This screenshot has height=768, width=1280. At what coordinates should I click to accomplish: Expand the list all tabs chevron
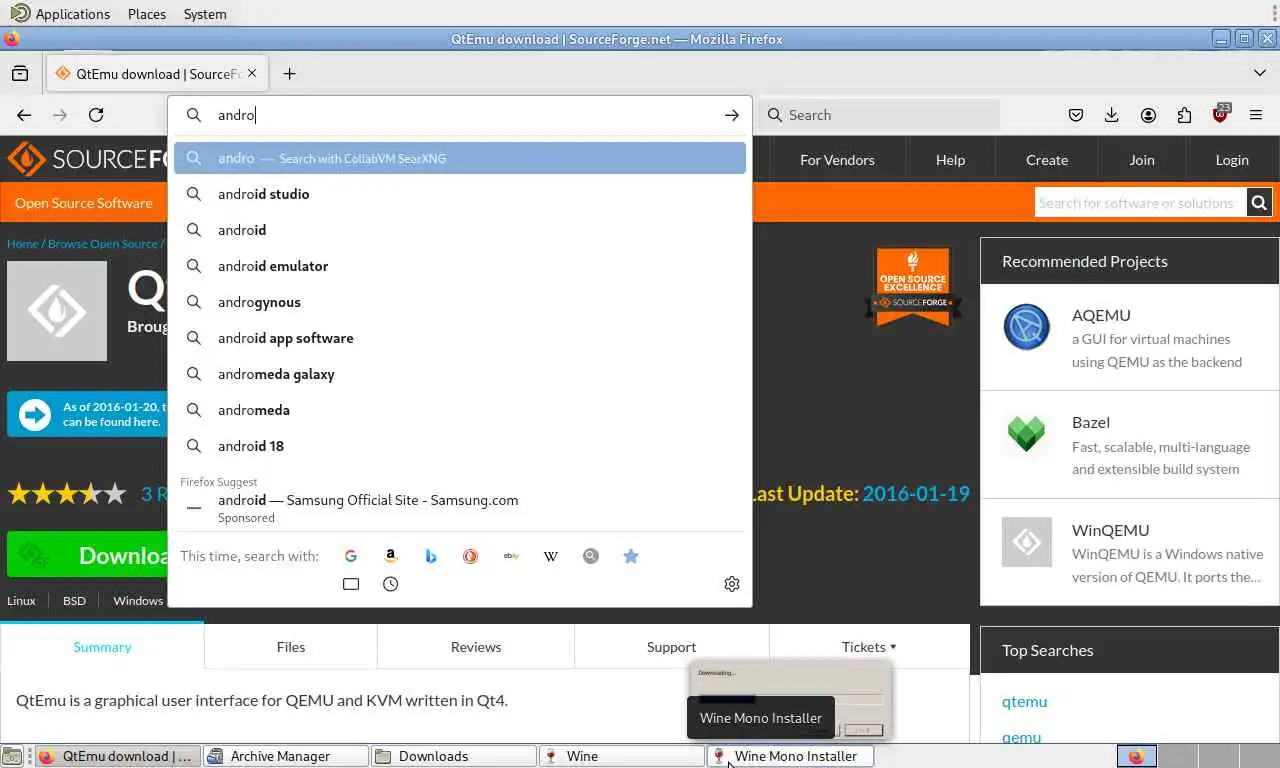[x=1260, y=73]
